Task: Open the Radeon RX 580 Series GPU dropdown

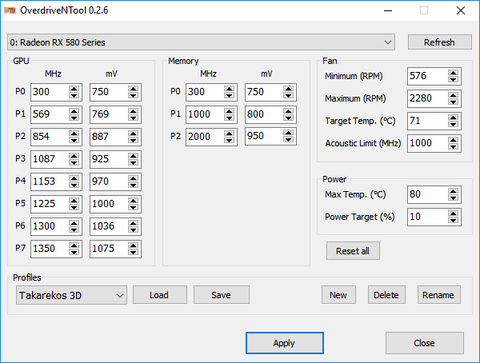Action: (x=201, y=42)
